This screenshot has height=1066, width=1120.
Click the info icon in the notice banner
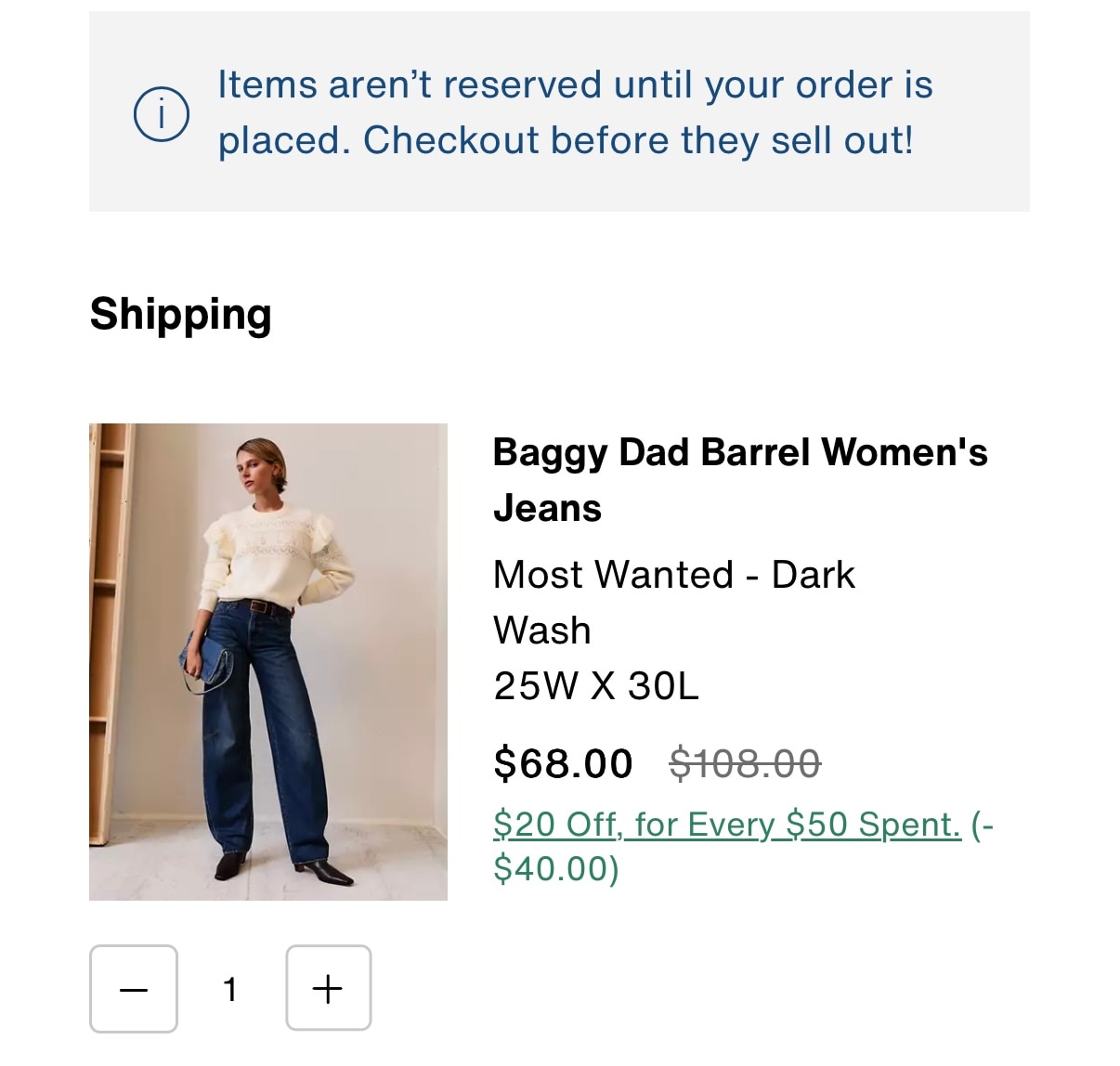[162, 114]
